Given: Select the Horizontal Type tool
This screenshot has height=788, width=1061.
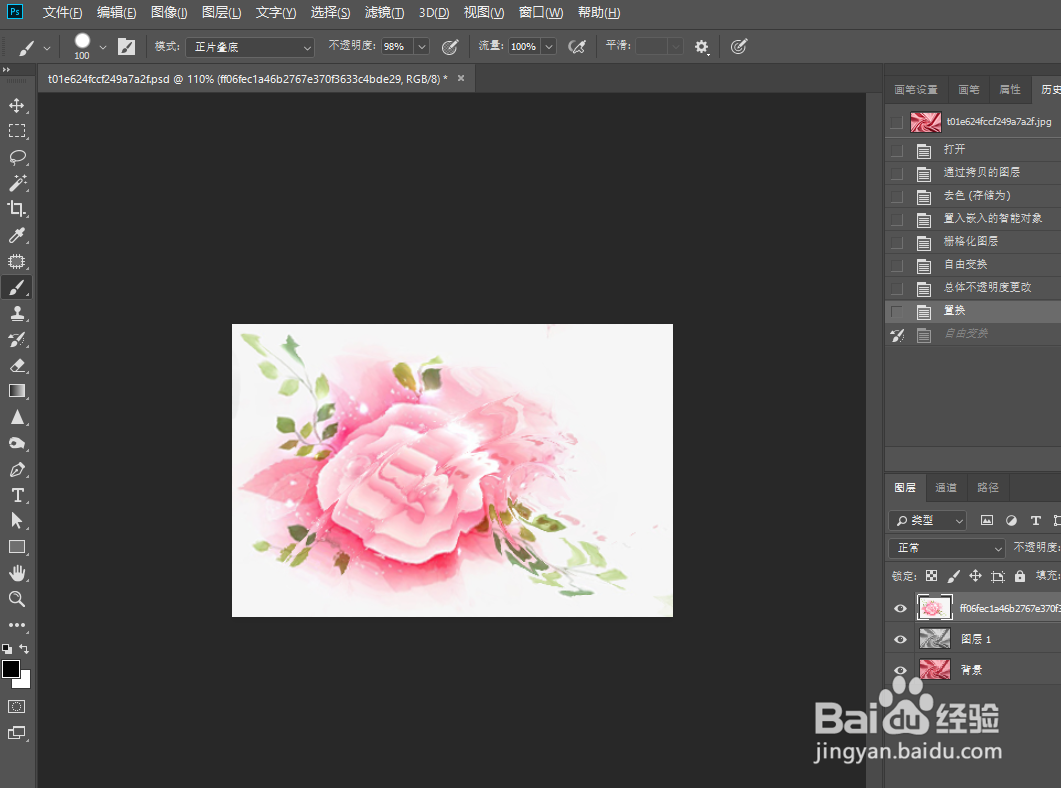Looking at the screenshot, I should tap(17, 495).
